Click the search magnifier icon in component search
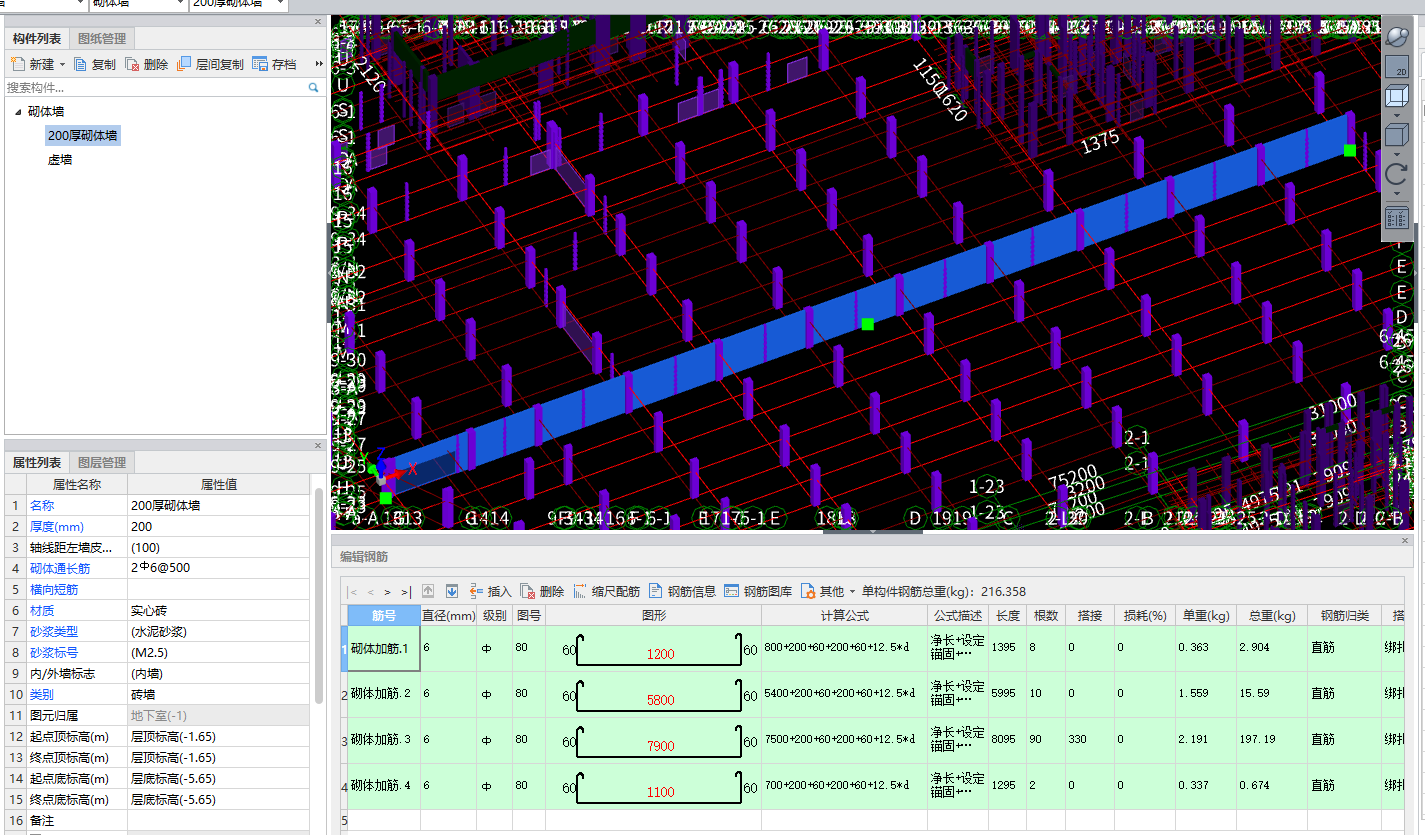This screenshot has height=835, width=1425. [314, 88]
